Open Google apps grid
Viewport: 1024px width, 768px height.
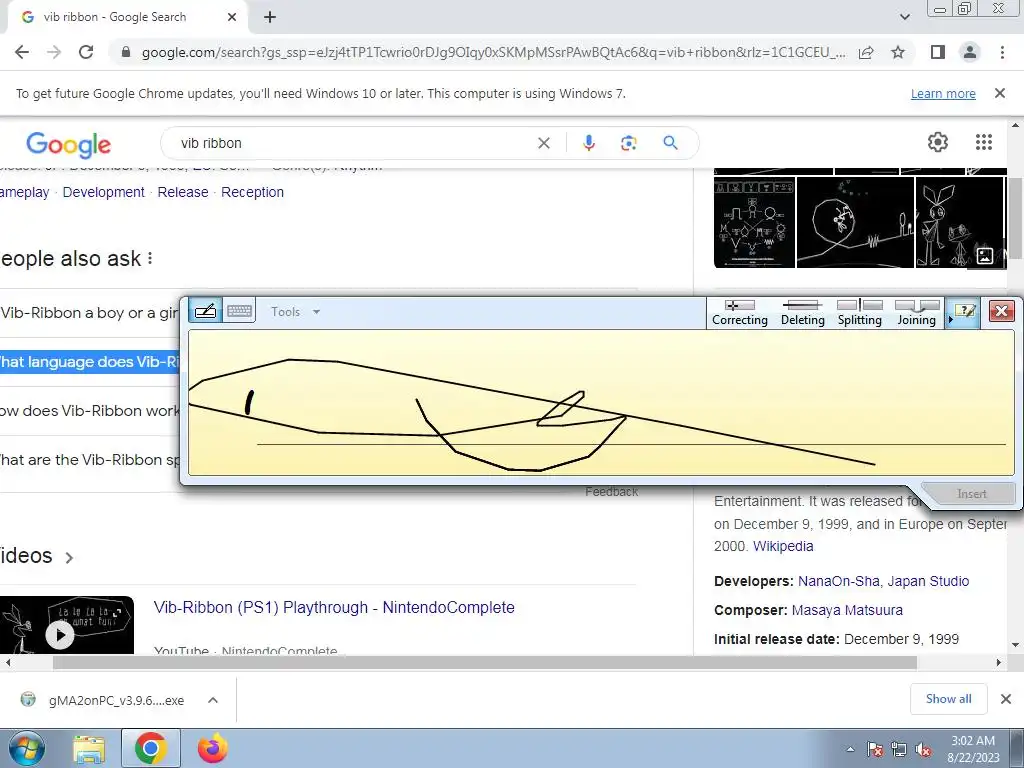click(984, 142)
